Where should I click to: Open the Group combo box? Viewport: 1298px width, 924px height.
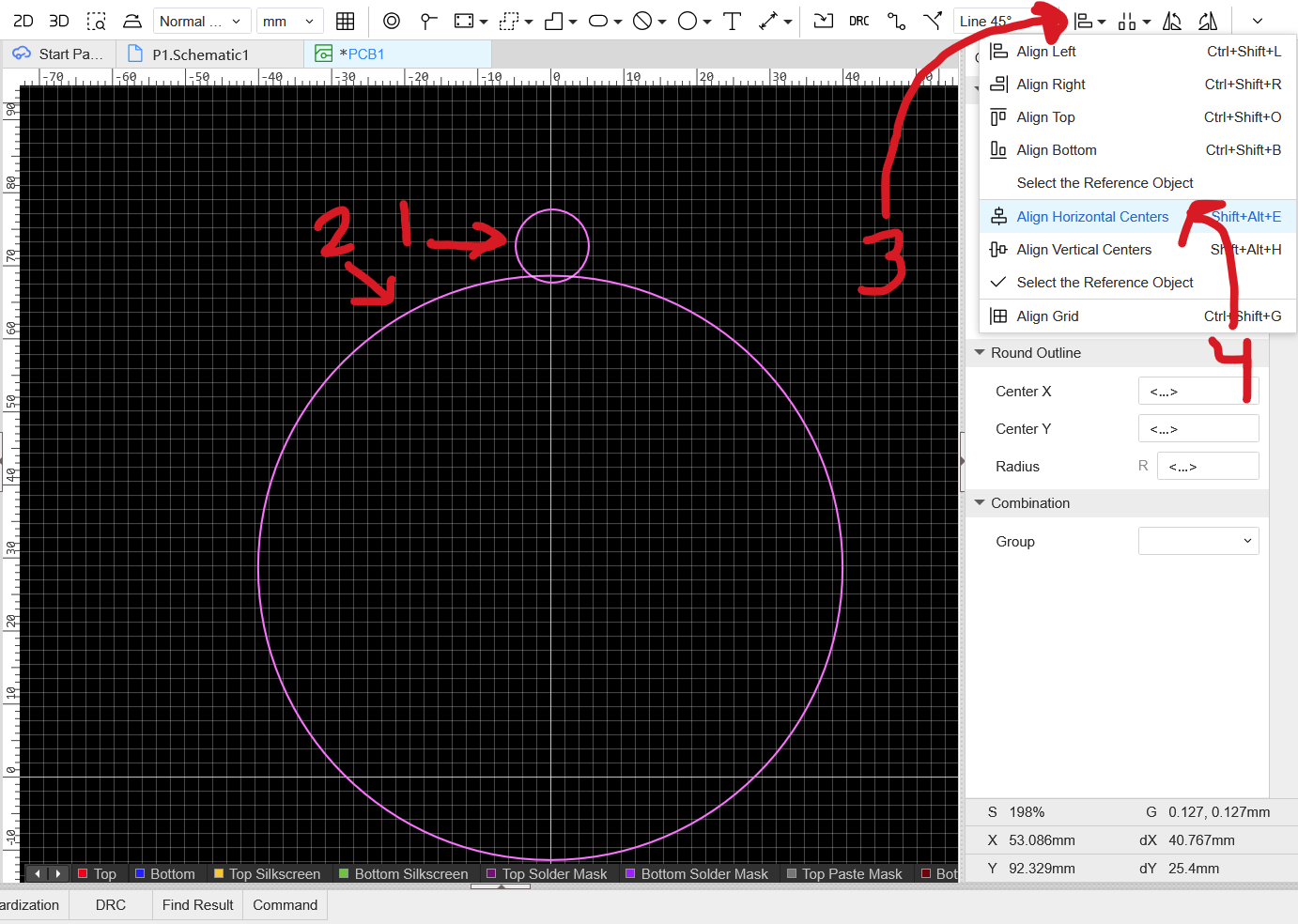tap(1198, 541)
